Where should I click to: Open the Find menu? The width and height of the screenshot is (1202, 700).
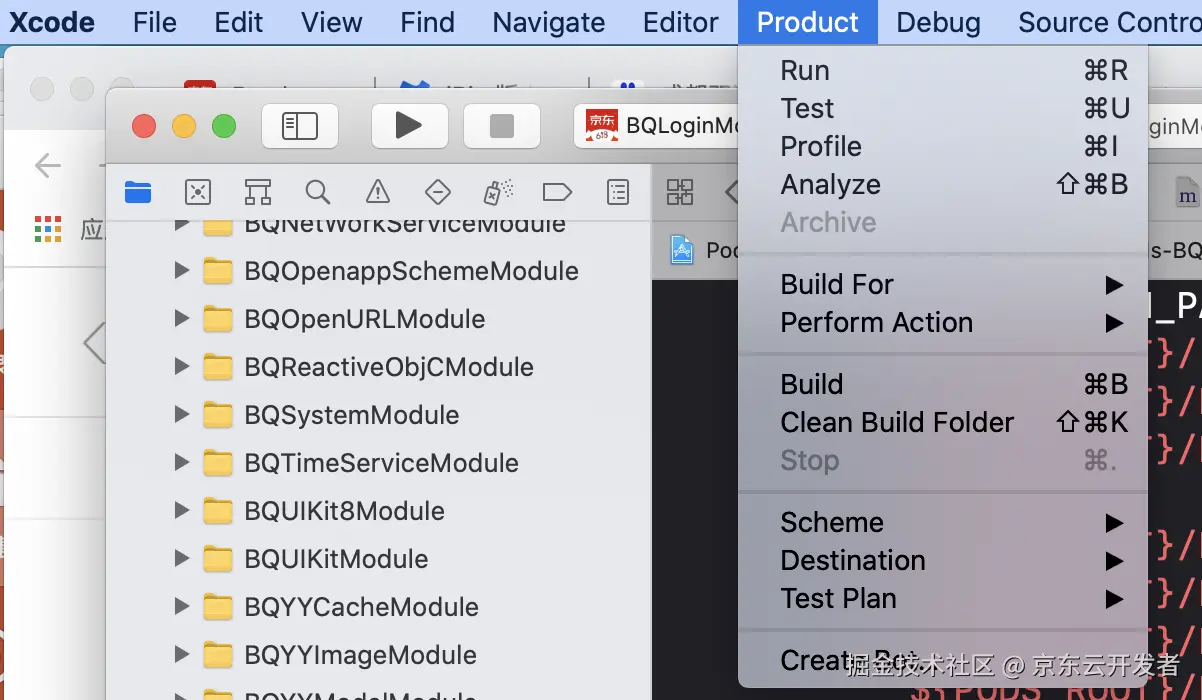tap(427, 22)
